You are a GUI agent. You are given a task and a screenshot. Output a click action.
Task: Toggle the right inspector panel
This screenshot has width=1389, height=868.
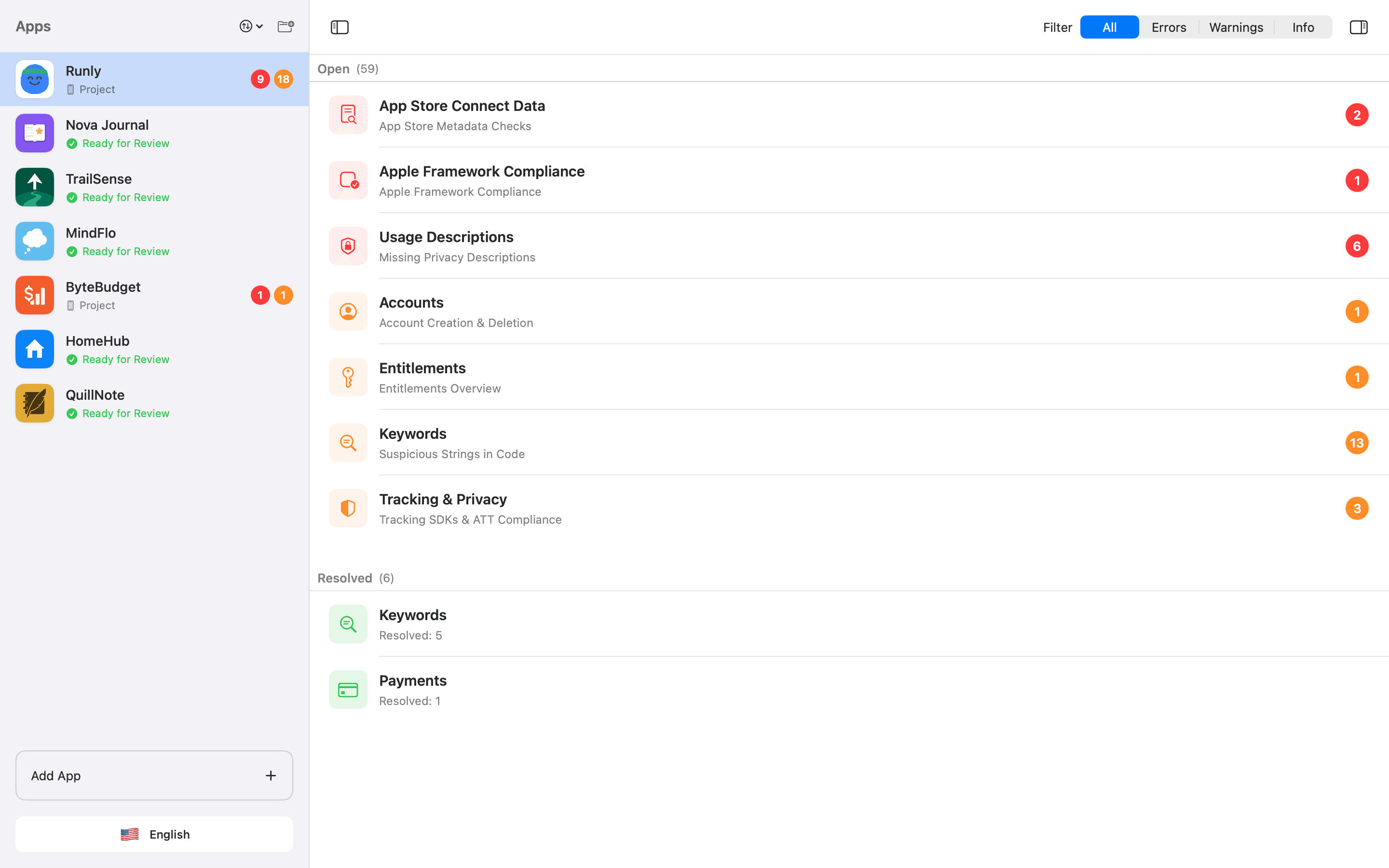pos(1359,27)
